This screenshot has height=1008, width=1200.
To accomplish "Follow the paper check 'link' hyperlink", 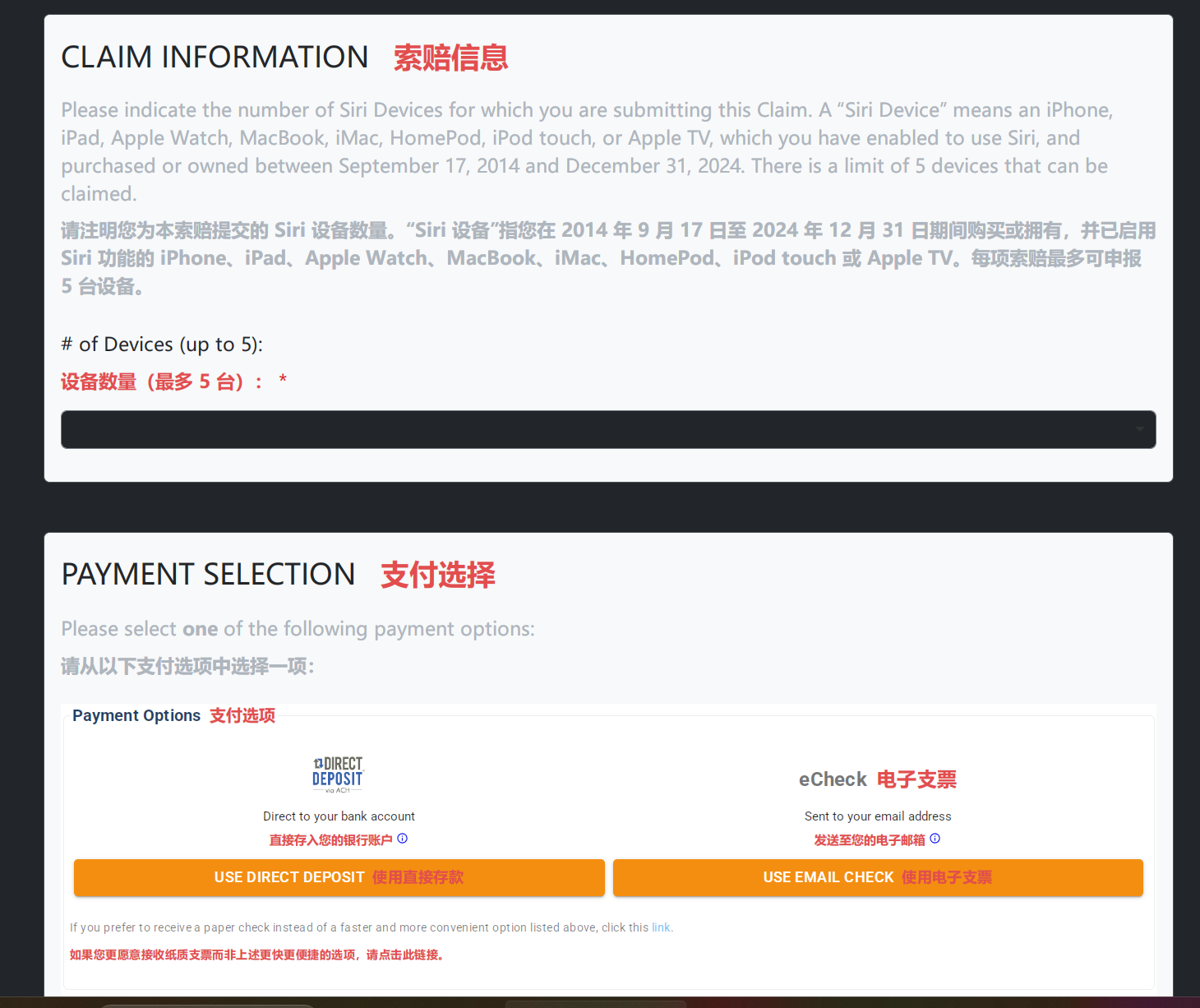I will click(661, 927).
